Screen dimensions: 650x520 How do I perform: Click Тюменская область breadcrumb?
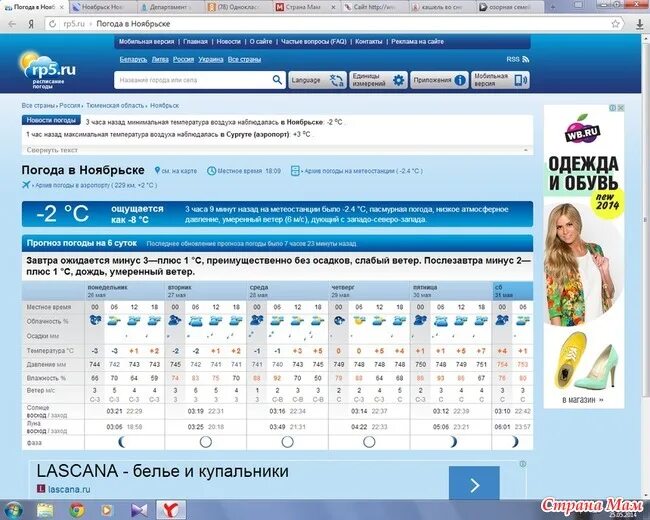[115, 106]
